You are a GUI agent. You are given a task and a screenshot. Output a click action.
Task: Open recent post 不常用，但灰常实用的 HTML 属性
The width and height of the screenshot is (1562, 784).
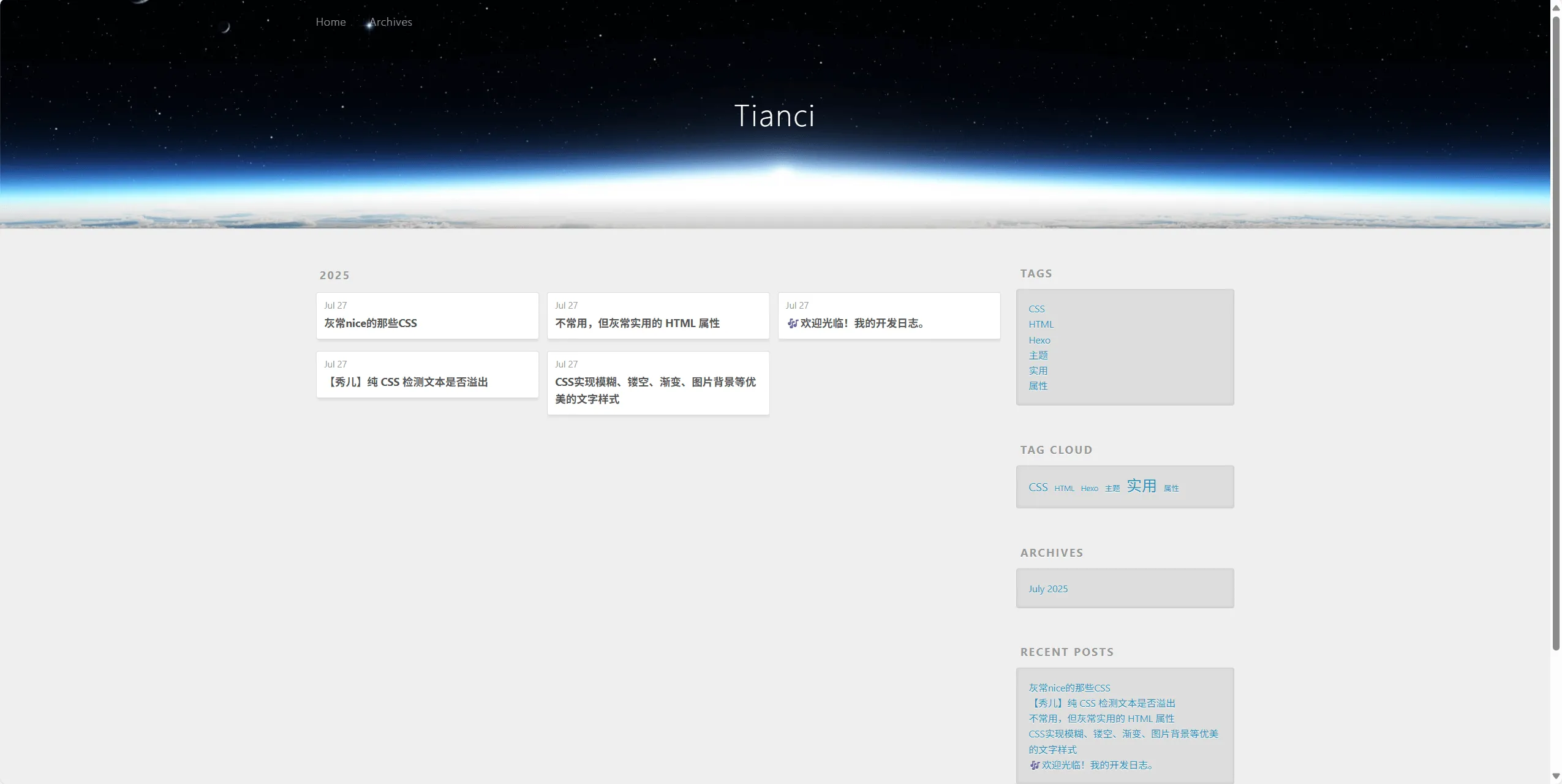pyautogui.click(x=1101, y=718)
